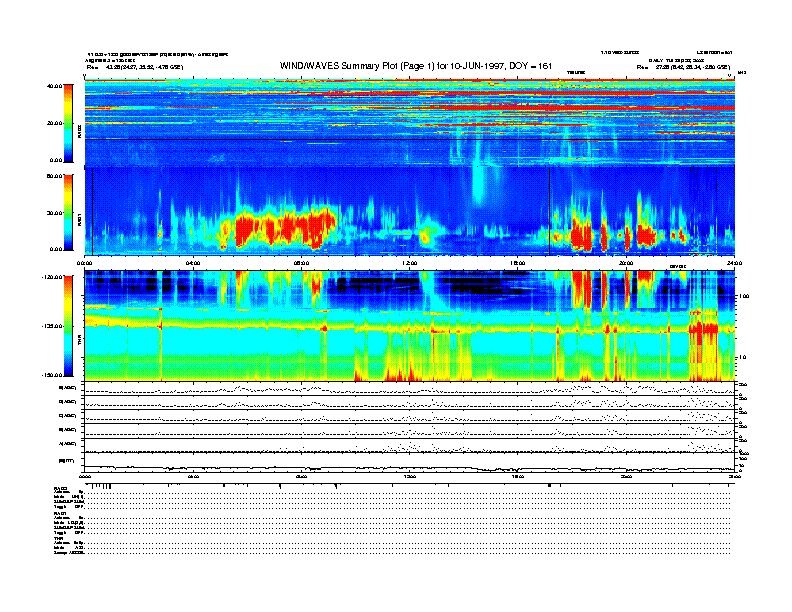Viewport: 792px width, 612px height.
Task: Click the RAD1 color scale bar
Action: tap(68, 212)
